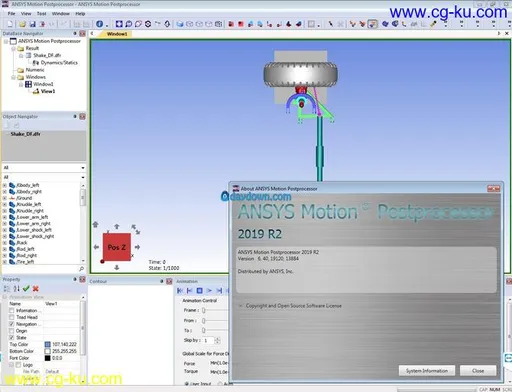The width and height of the screenshot is (512, 392).
Task: Step back one animation frame
Action: [190, 291]
